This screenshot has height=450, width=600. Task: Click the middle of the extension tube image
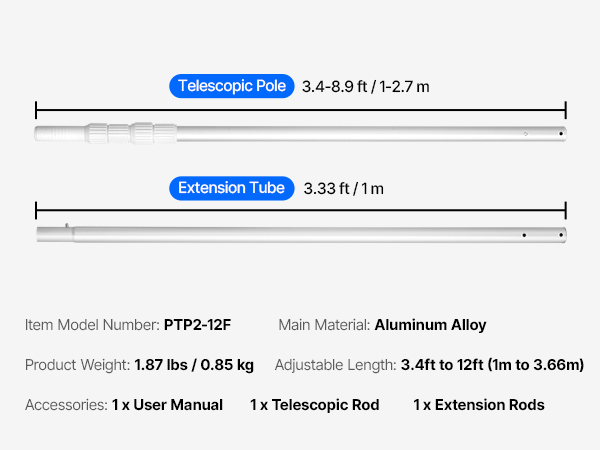point(300,235)
